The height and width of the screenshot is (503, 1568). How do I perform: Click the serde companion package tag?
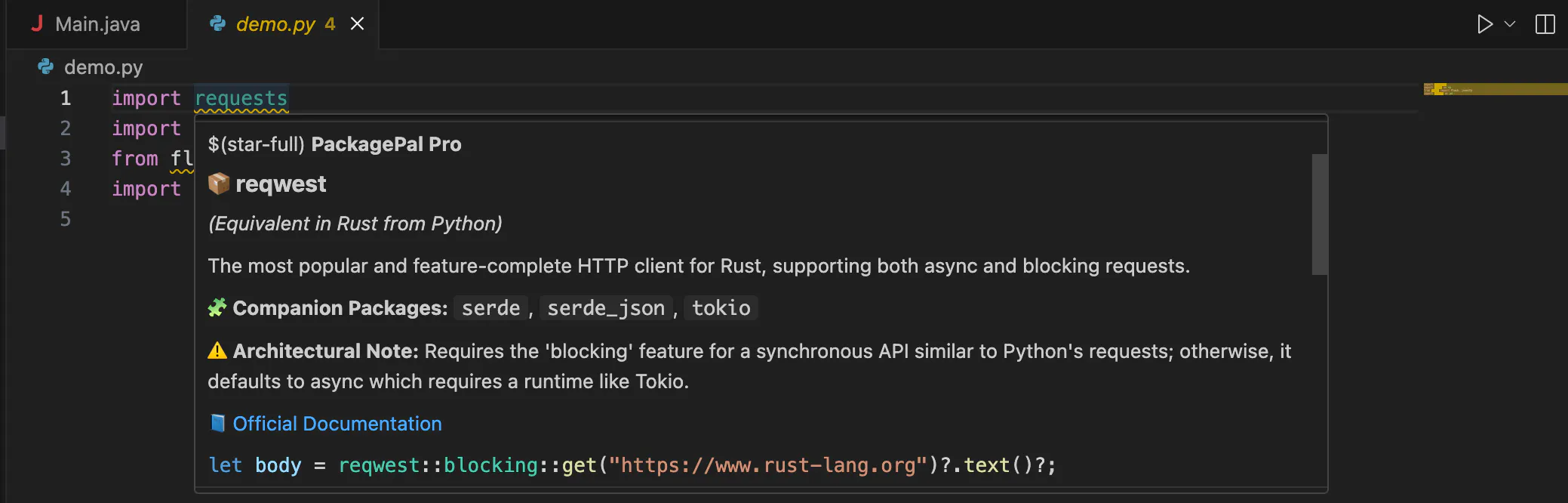pos(491,308)
